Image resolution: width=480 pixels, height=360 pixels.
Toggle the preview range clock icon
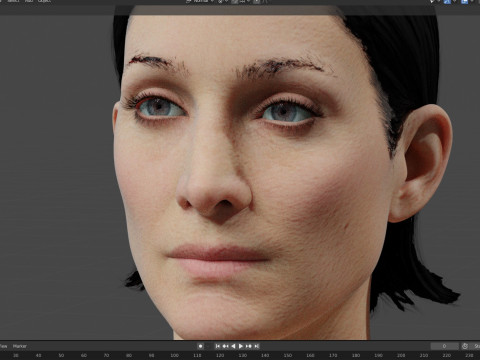click(465, 346)
